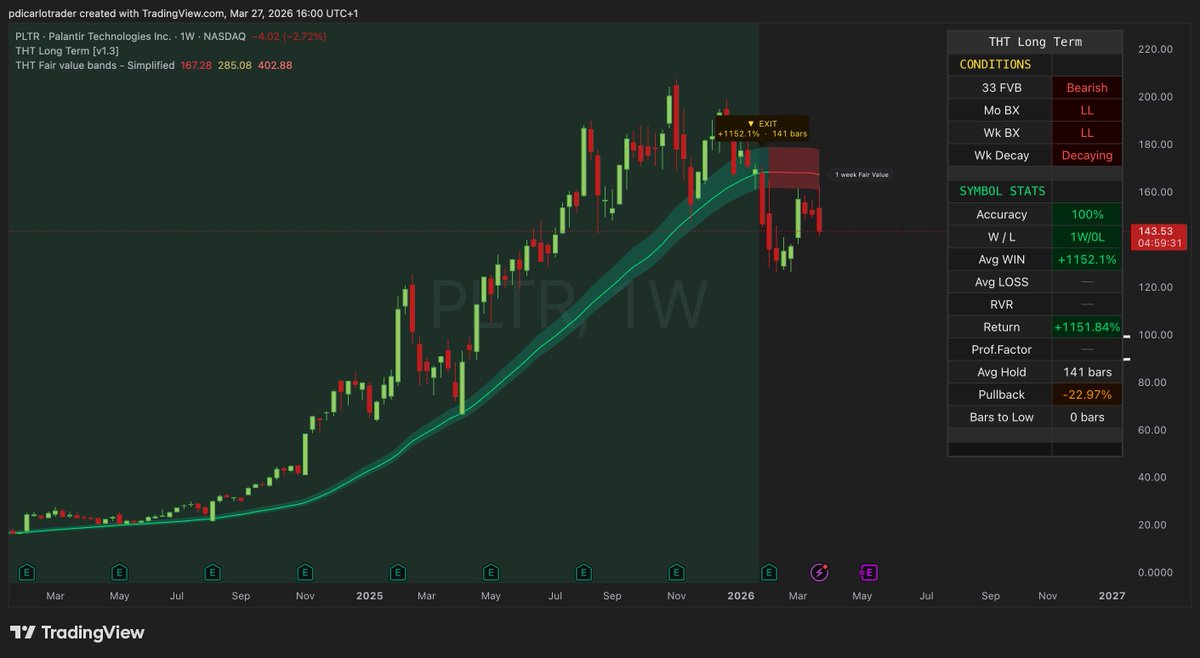Click the 2027 year label on time axis
The height and width of the screenshot is (658, 1200).
[1112, 595]
